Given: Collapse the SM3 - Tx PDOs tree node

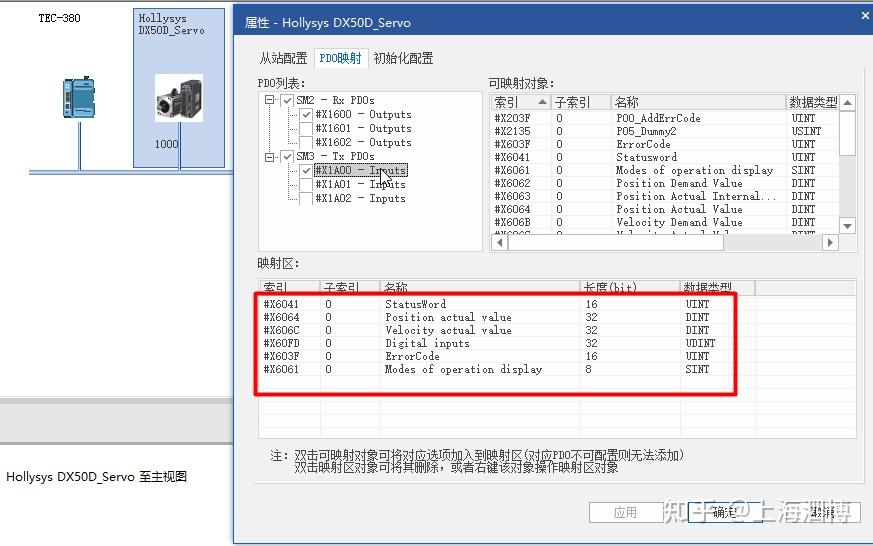Looking at the screenshot, I should [269, 157].
